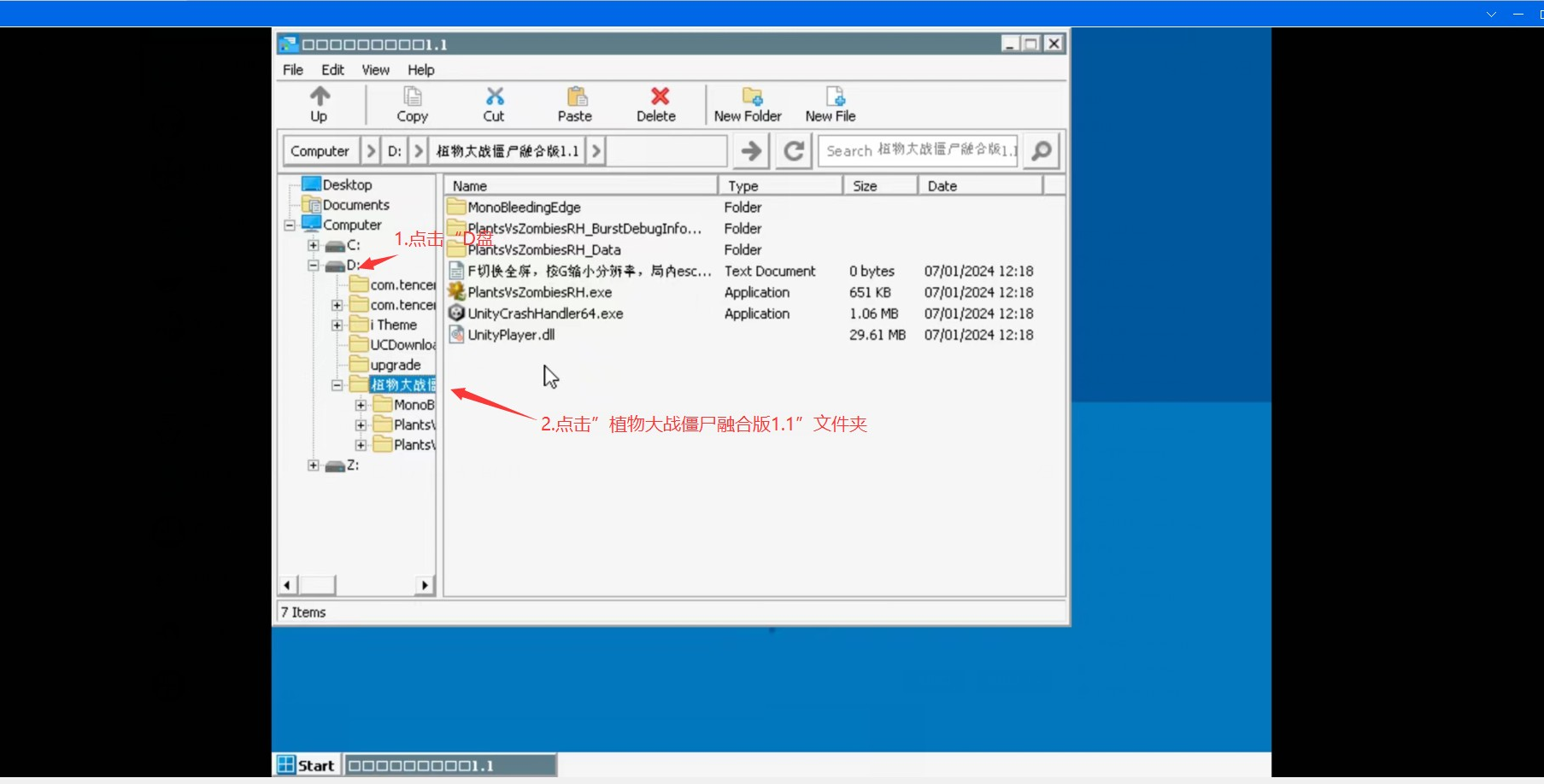Open the Help menu
Screen dimensions: 1544x784
420,70
